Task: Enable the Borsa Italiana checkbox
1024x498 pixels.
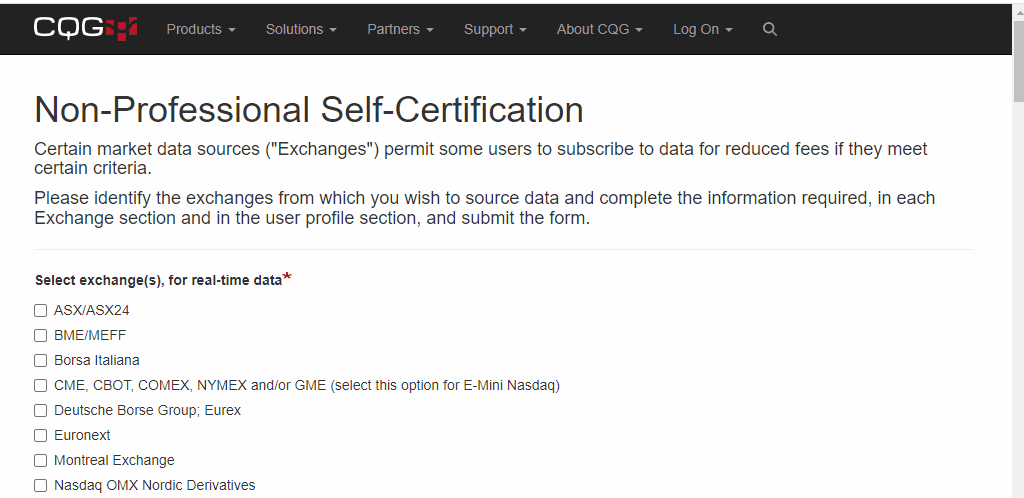Action: coord(40,360)
